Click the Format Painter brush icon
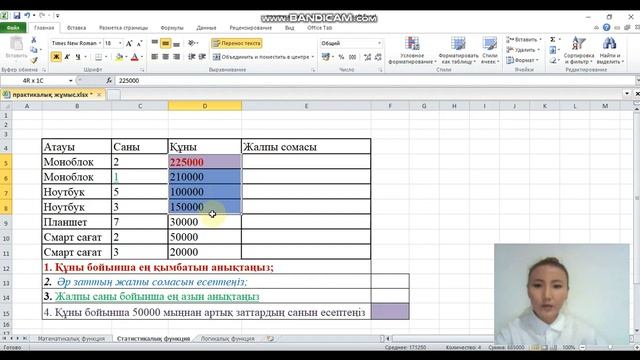 (34, 60)
